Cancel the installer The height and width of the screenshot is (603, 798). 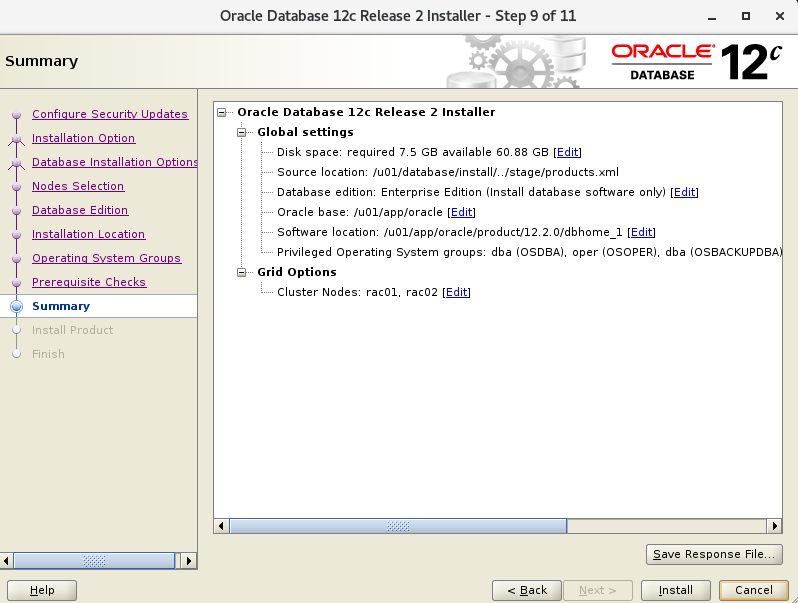[753, 590]
